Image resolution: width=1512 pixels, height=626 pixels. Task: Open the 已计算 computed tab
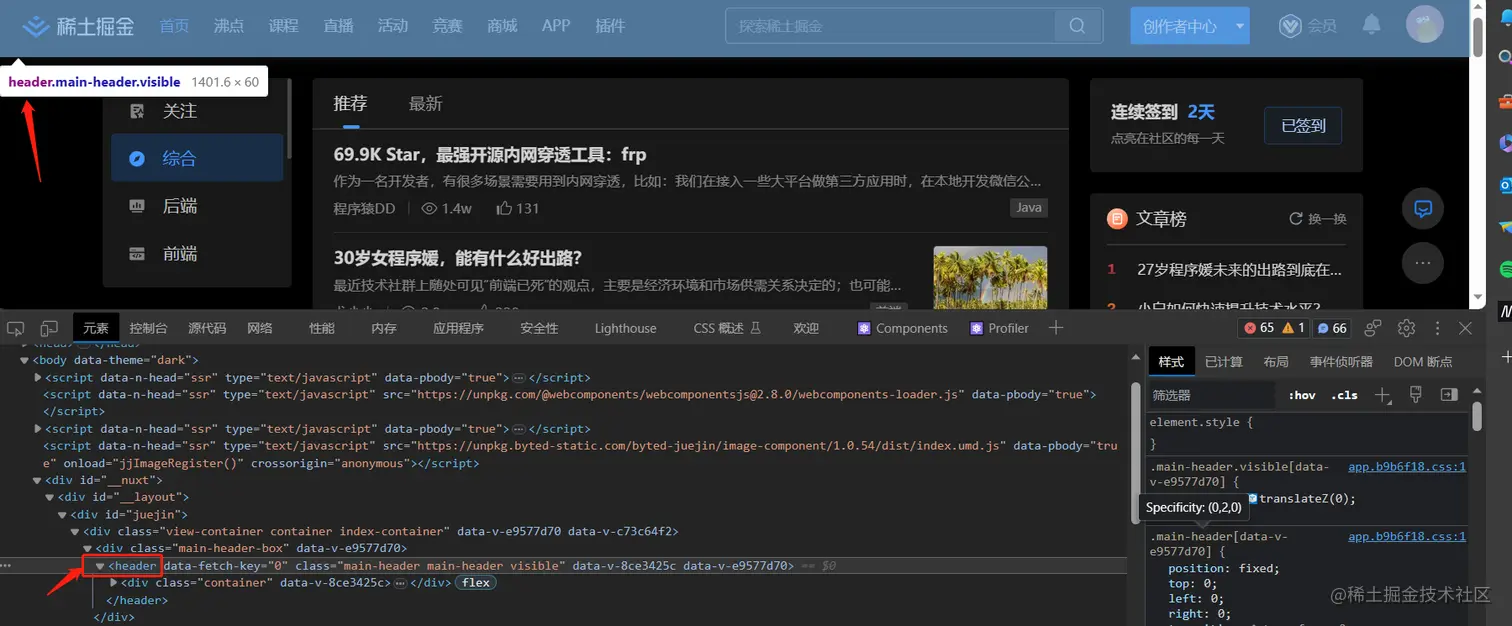click(1223, 362)
